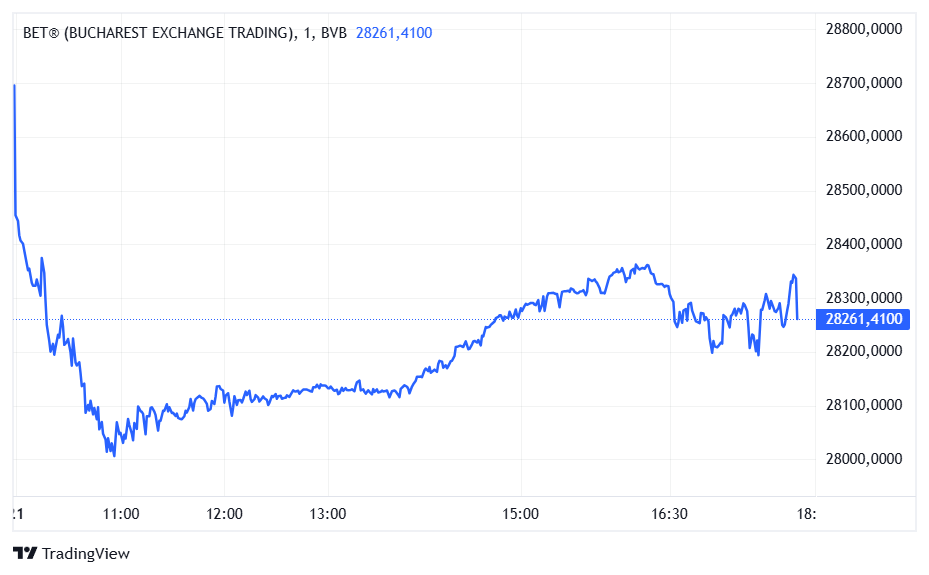This screenshot has width=929, height=575.
Task: Click the BVB exchange label in legend
Action: (x=334, y=33)
